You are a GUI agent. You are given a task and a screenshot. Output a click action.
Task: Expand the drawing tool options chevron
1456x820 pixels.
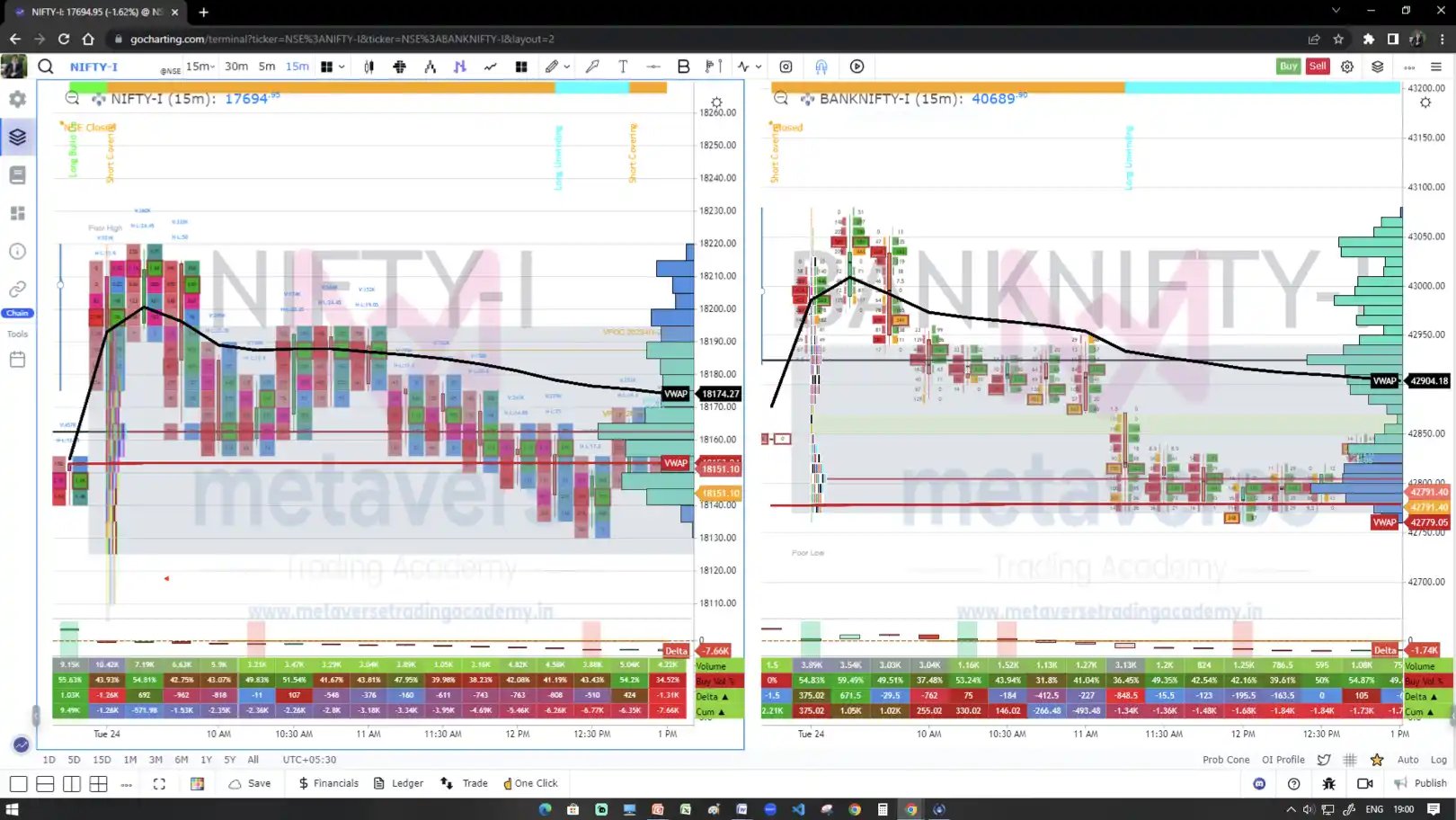tap(567, 67)
